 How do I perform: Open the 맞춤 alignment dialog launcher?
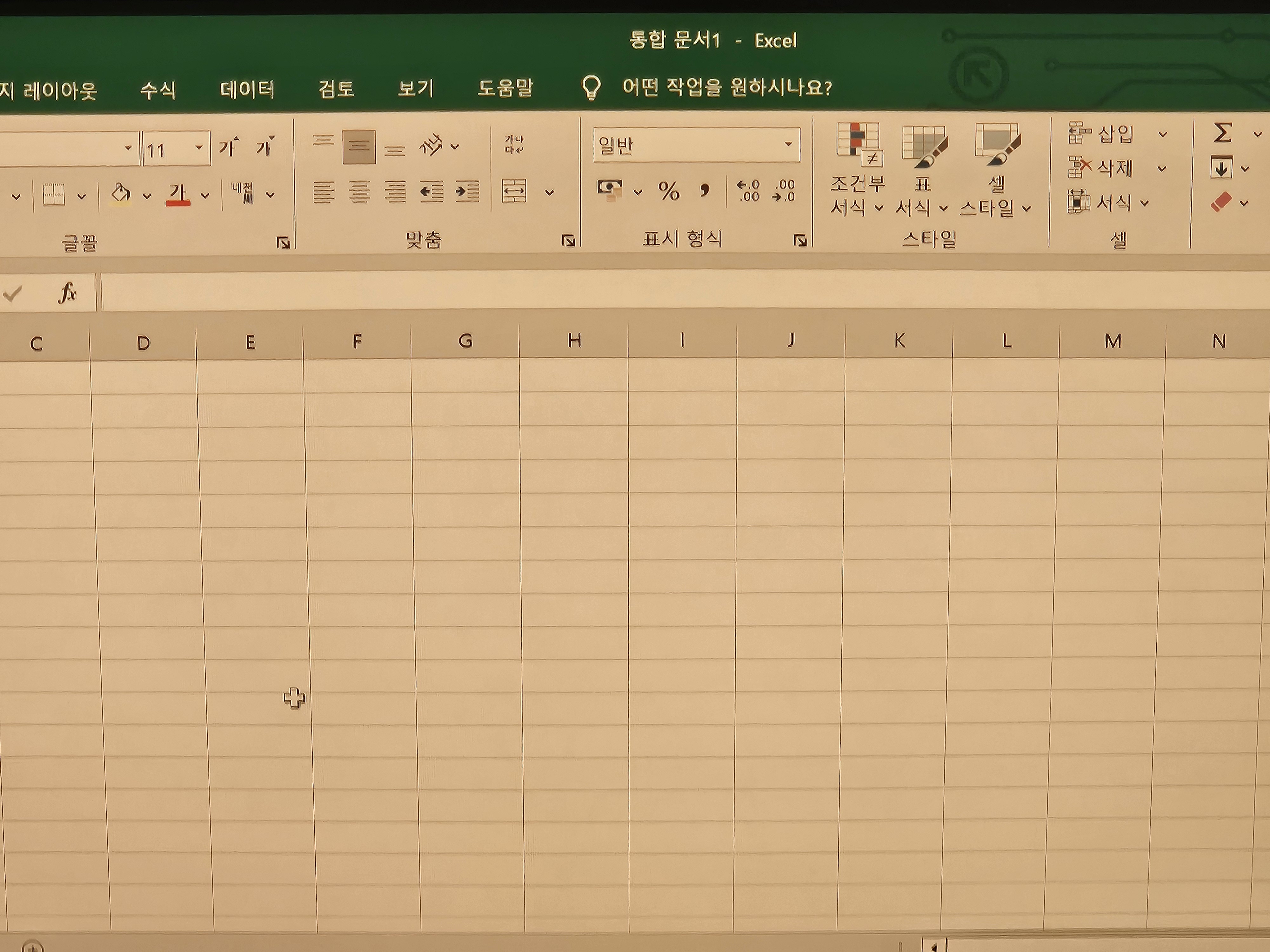[568, 241]
